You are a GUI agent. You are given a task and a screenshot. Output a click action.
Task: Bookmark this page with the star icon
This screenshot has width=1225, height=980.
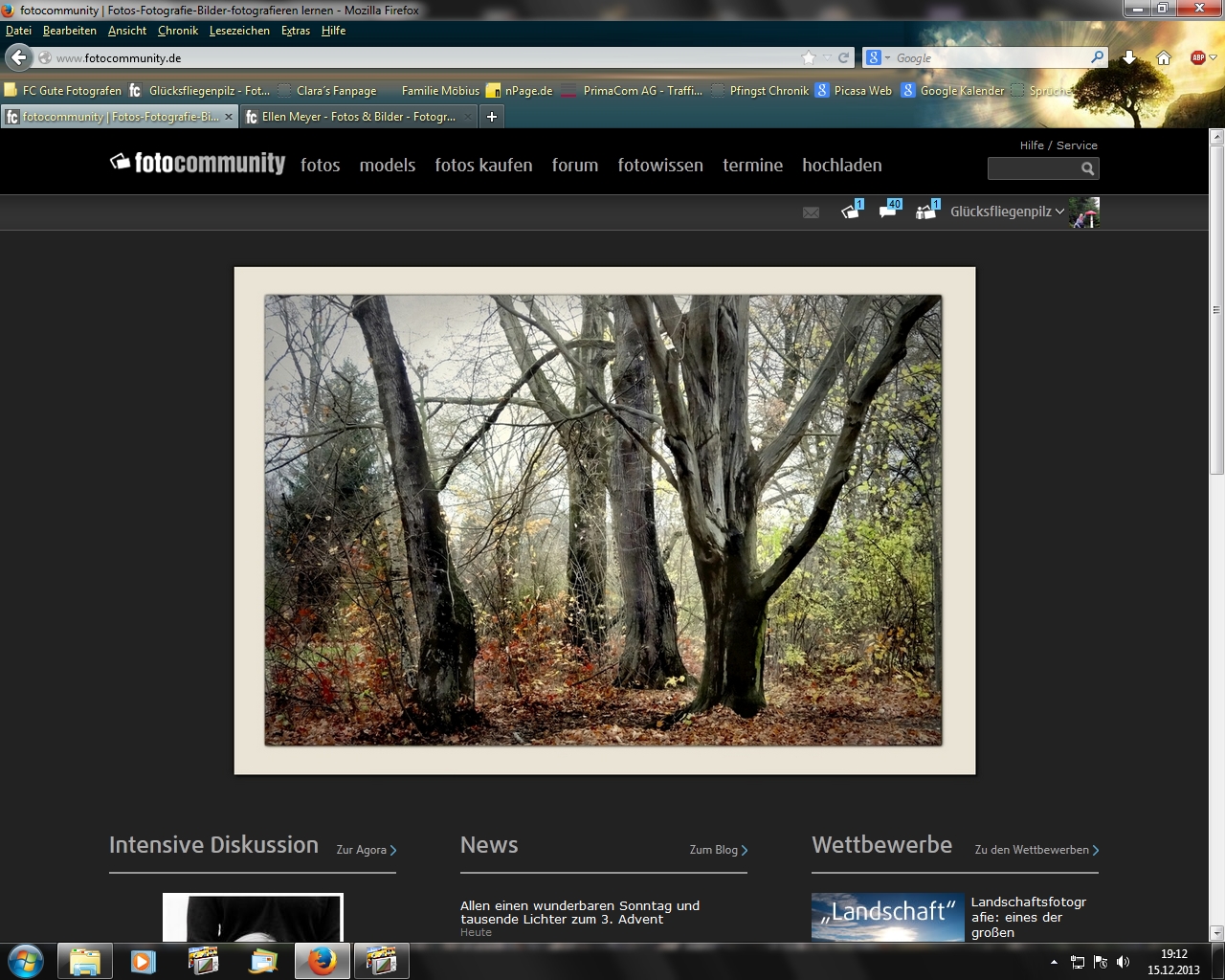(x=809, y=58)
